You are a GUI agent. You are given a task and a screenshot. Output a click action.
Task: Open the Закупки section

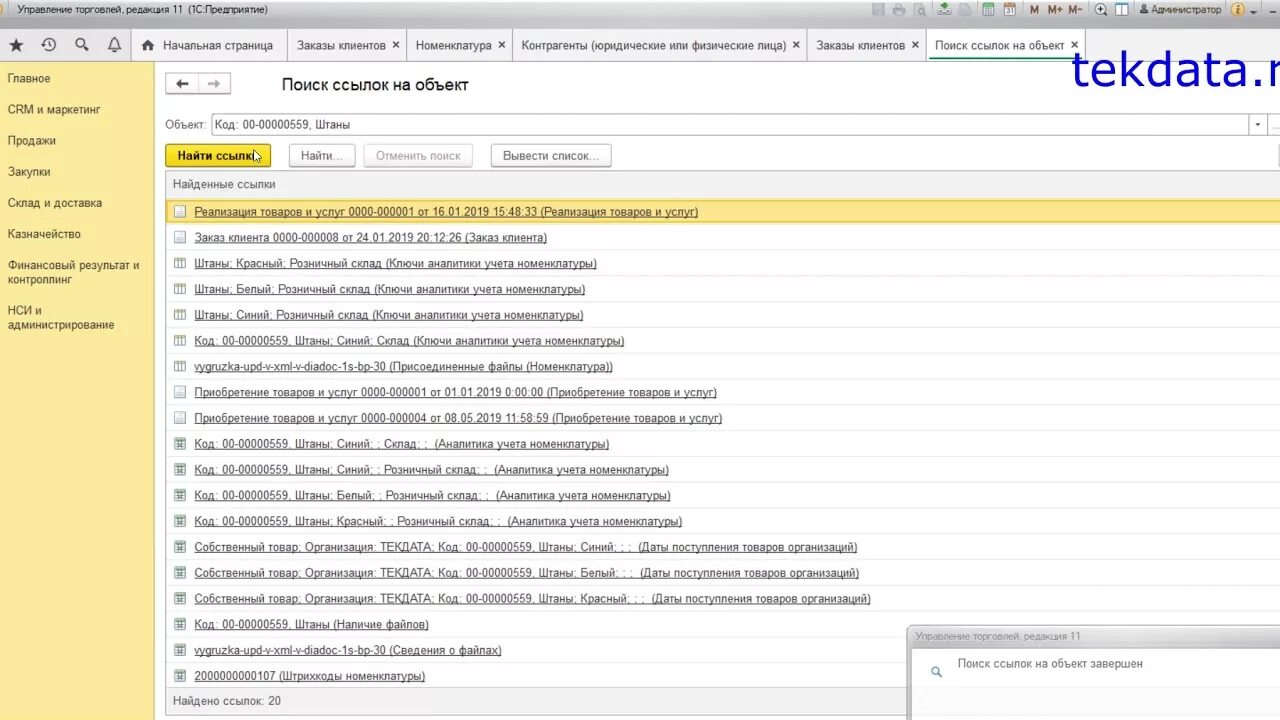click(x=29, y=171)
